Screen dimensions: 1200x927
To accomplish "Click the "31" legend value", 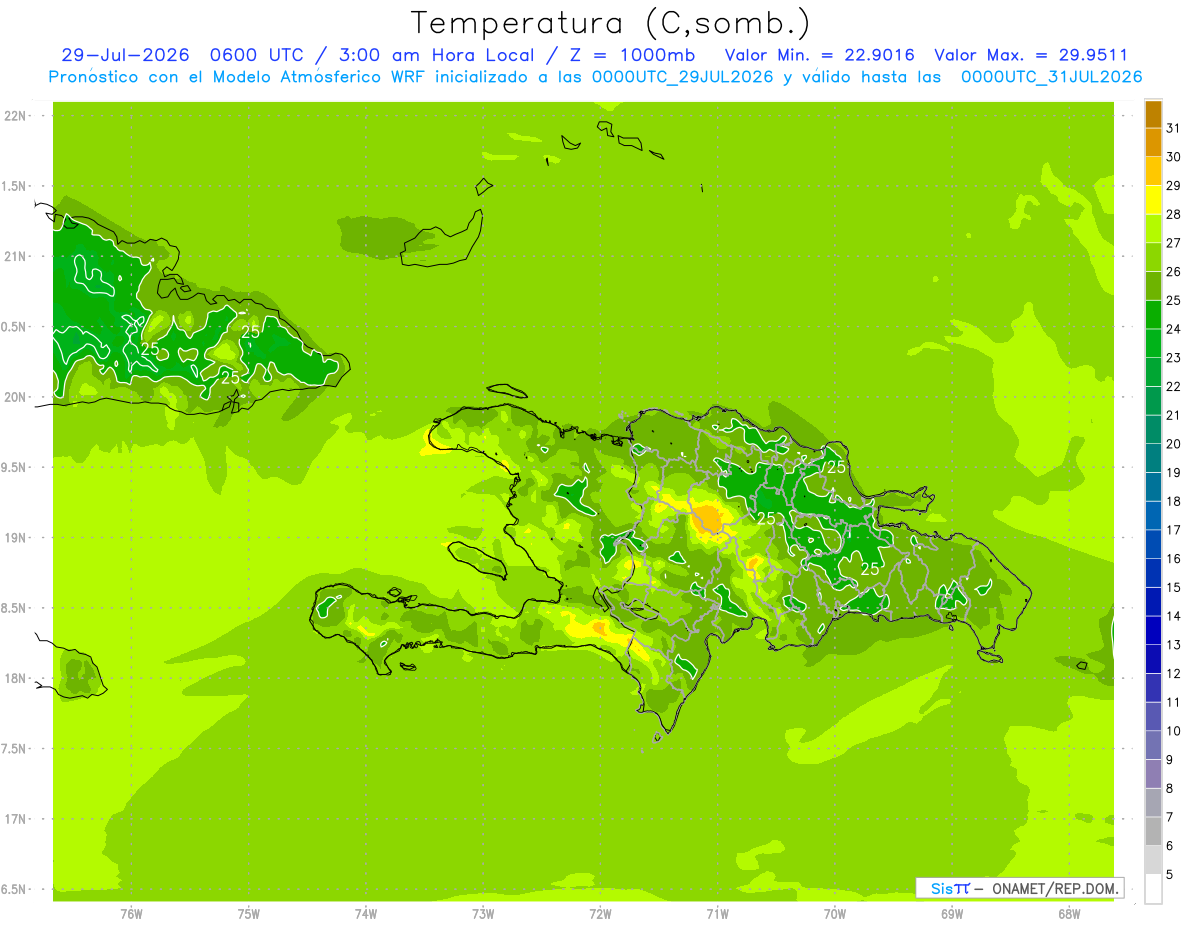I will pyautogui.click(x=1173, y=128).
